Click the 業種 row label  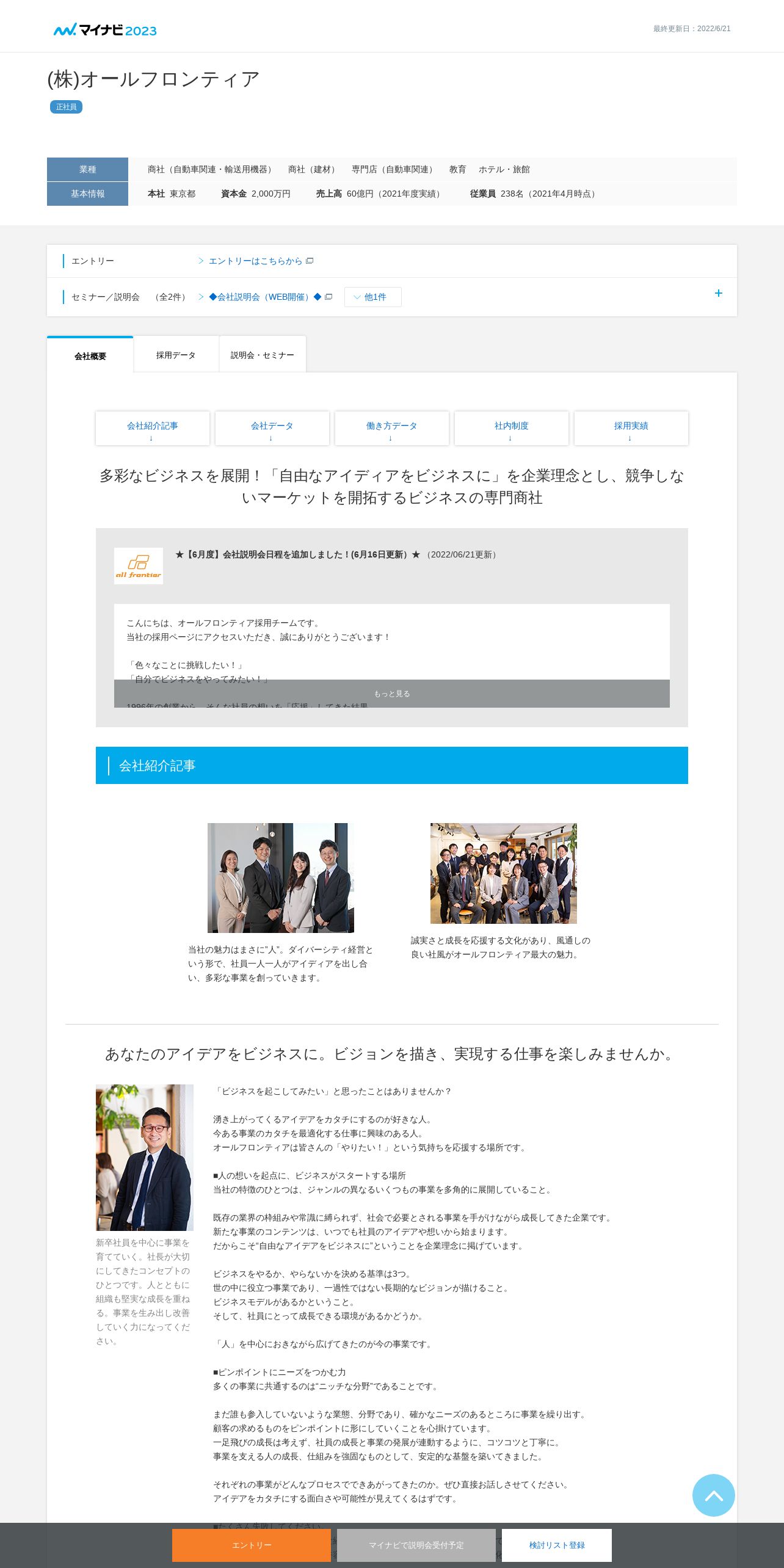(x=87, y=169)
